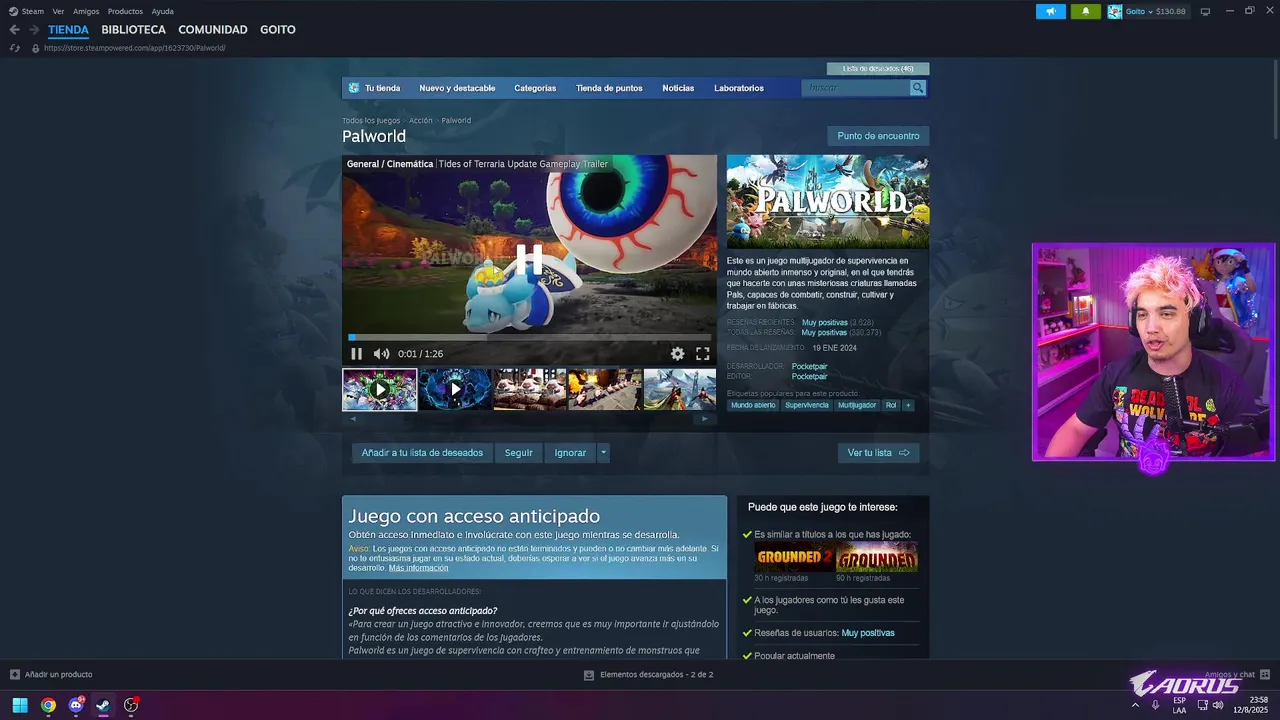The width and height of the screenshot is (1280, 720).
Task: Open Elementos descargados downloads
Action: click(648, 675)
